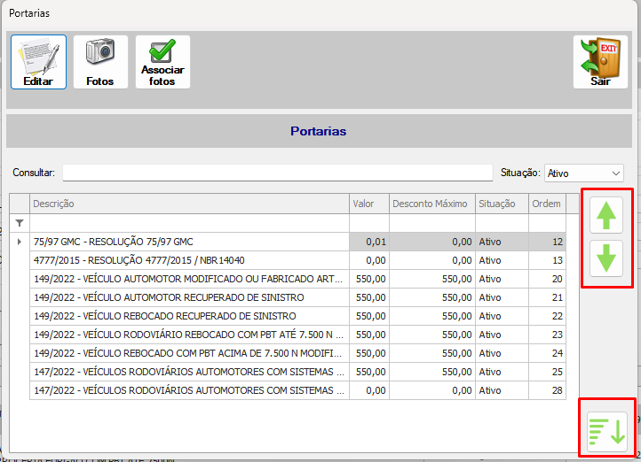Focus the Consultar search field
Image resolution: width=641 pixels, height=462 pixels.
[x=278, y=173]
